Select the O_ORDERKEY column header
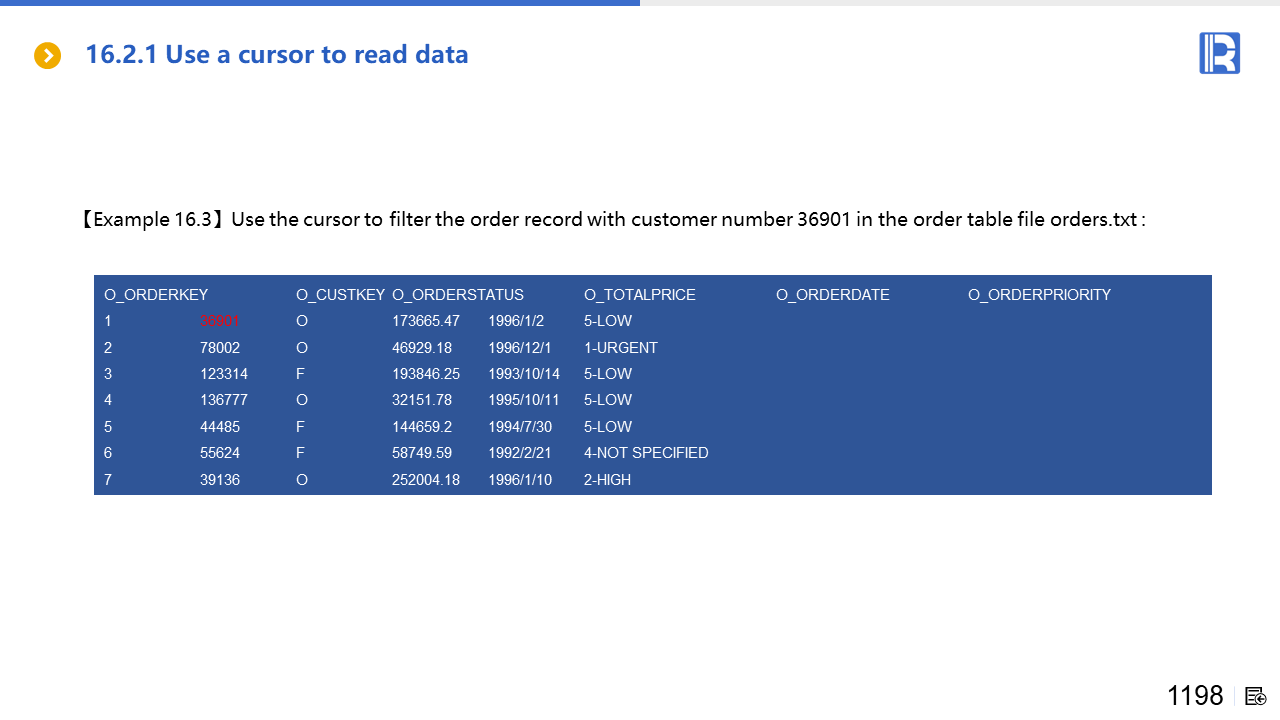 (x=156, y=295)
